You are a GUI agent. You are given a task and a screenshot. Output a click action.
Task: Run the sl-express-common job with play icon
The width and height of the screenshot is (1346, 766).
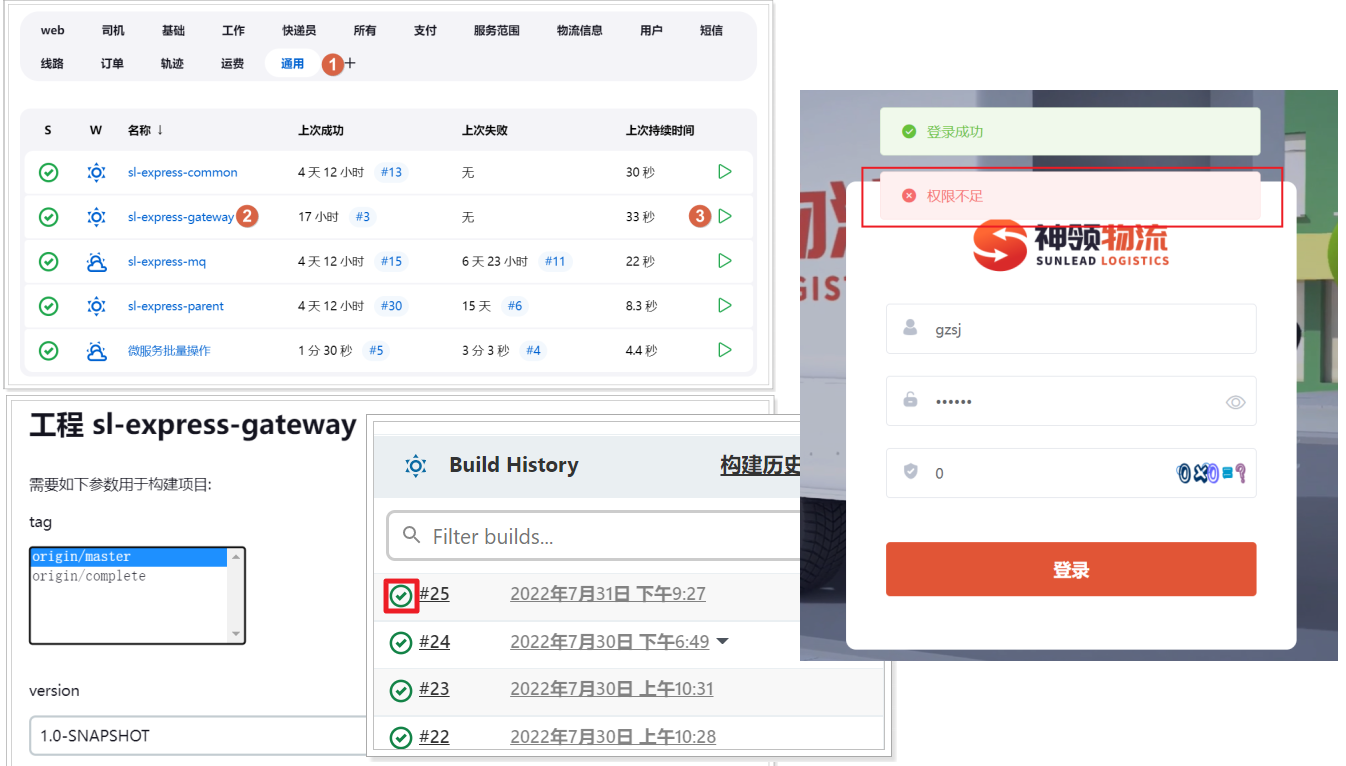(724, 171)
